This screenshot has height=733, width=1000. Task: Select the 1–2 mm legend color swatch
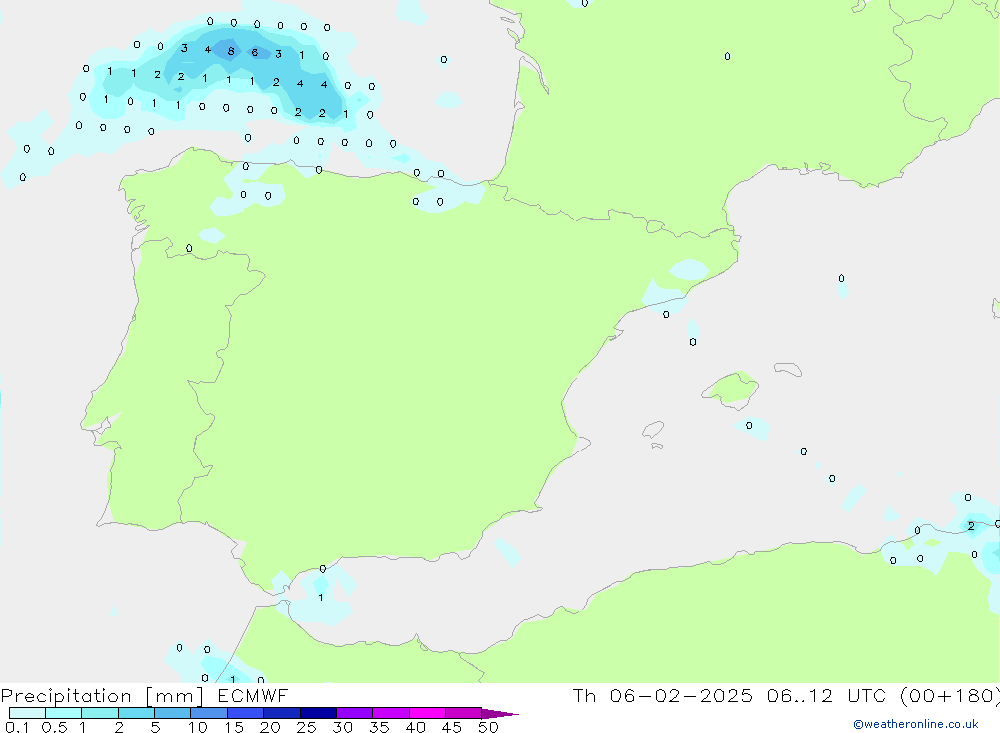tap(100, 713)
